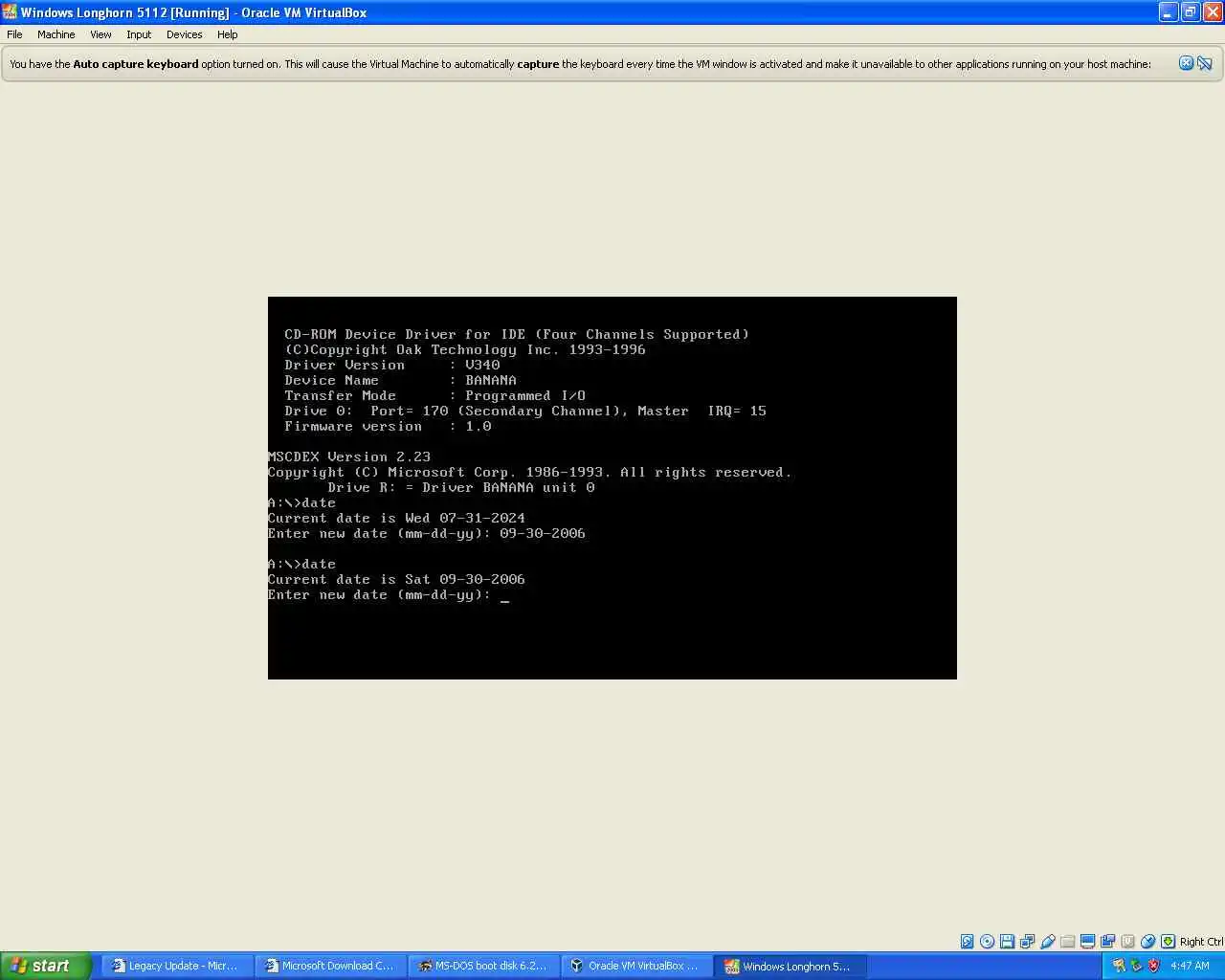1225x980 pixels.
Task: Click the mouse integration status icon
Action: [x=1147, y=942]
